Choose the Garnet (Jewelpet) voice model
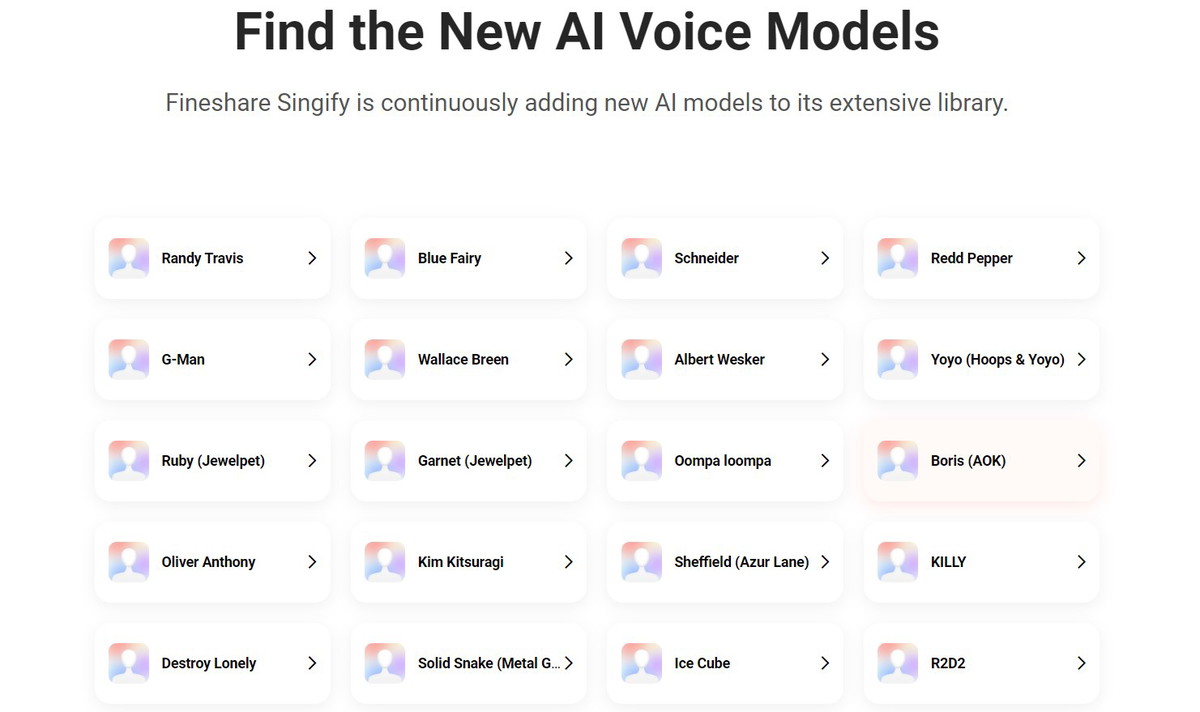Image resolution: width=1200 pixels, height=712 pixels. [475, 461]
